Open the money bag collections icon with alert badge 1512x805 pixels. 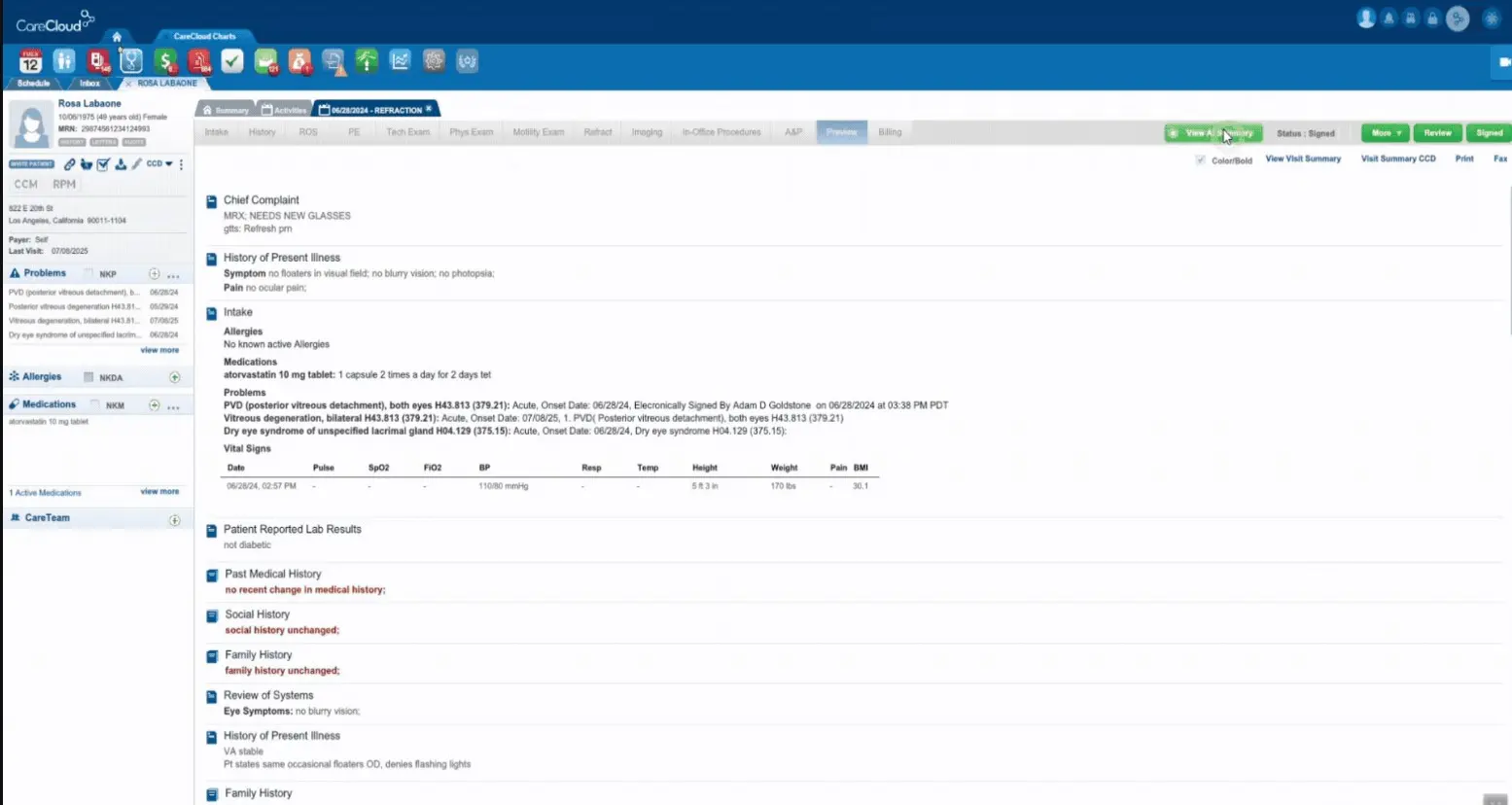[x=299, y=60]
